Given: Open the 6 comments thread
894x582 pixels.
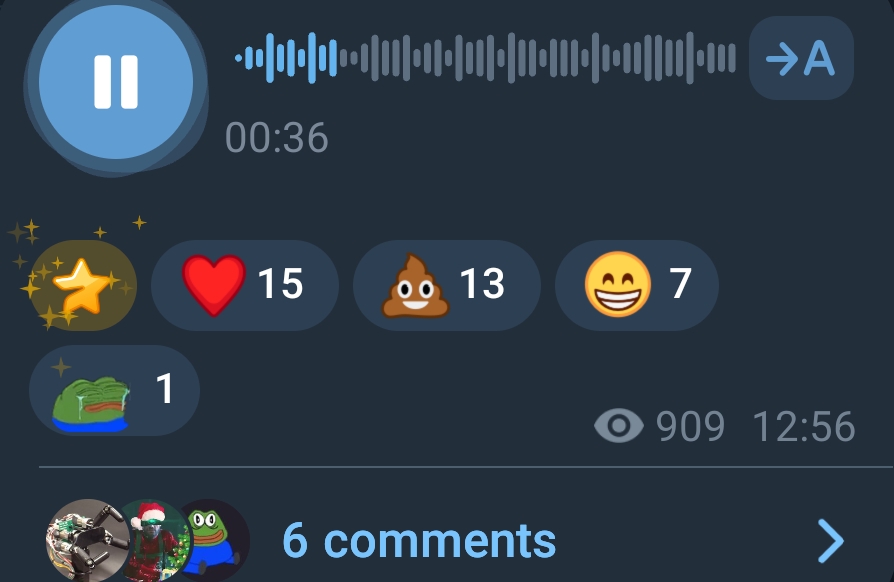Looking at the screenshot, I should tap(419, 540).
